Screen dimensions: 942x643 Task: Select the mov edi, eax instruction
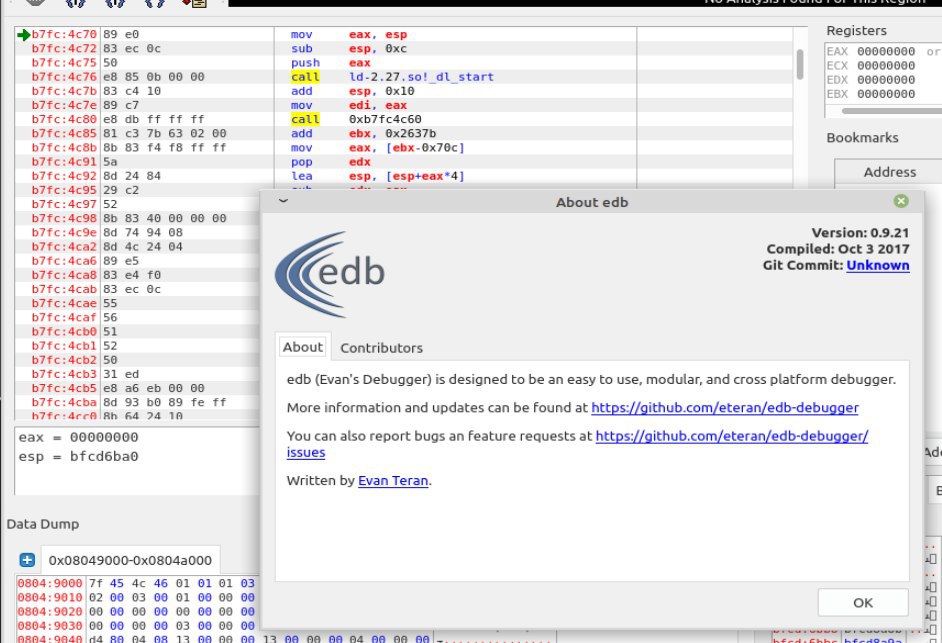click(x=349, y=105)
